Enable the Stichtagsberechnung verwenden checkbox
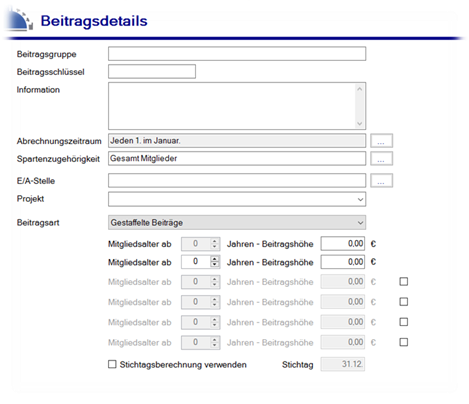The height and width of the screenshot is (404, 469). click(x=112, y=364)
